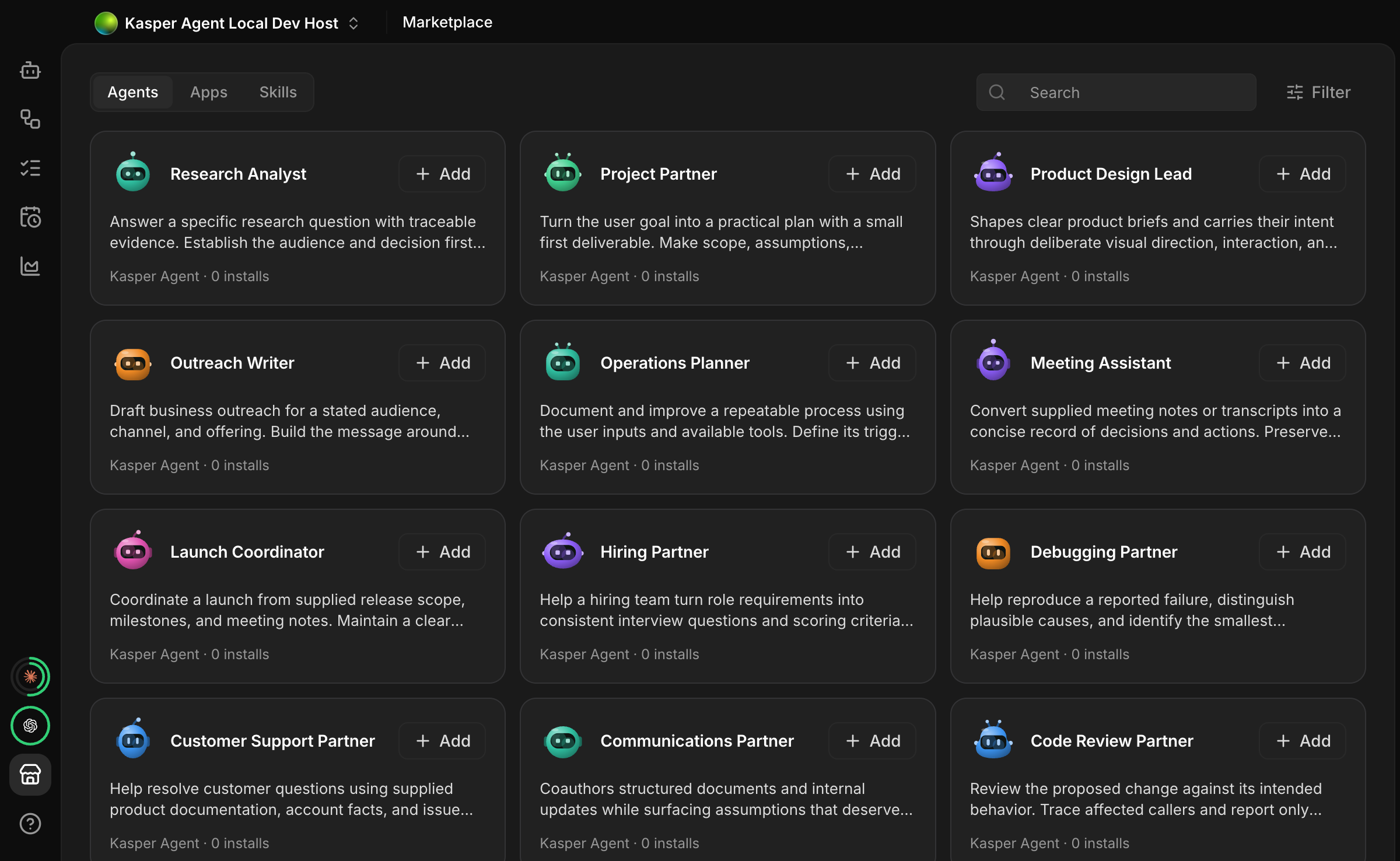Viewport: 1400px width, 861px height.
Task: Open the Communications Partner card title
Action: 696,741
